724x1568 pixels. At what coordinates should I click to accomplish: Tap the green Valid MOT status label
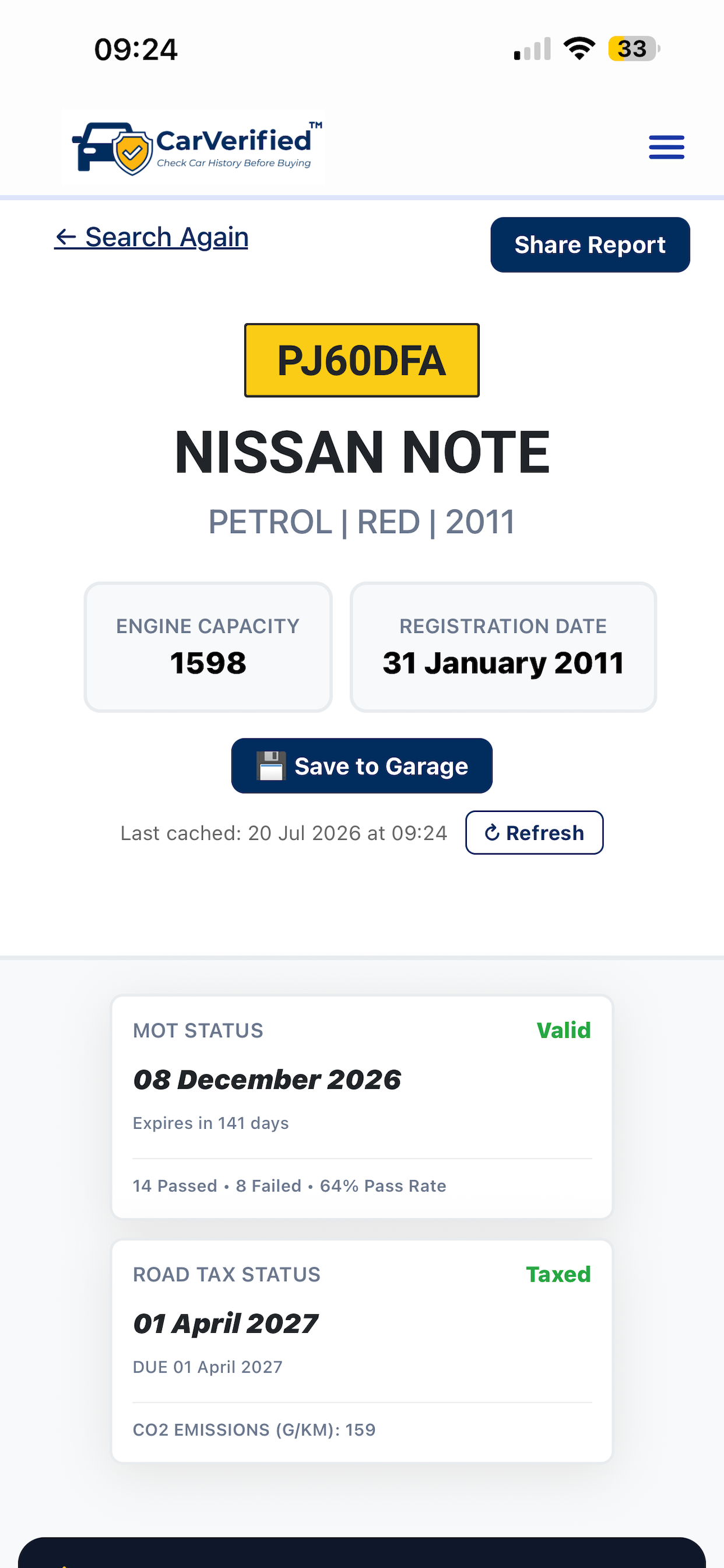(x=563, y=1031)
